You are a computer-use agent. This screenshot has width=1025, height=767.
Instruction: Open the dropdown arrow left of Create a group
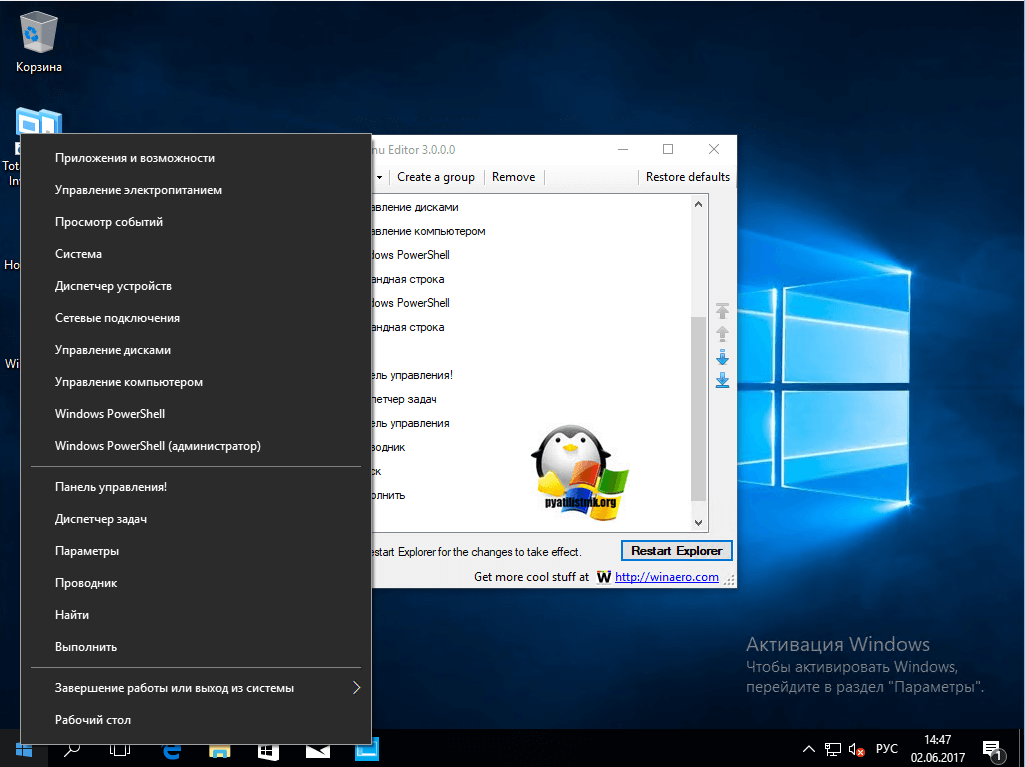[380, 177]
